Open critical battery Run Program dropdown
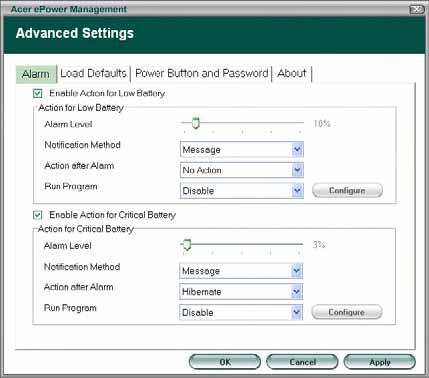 pyautogui.click(x=241, y=312)
